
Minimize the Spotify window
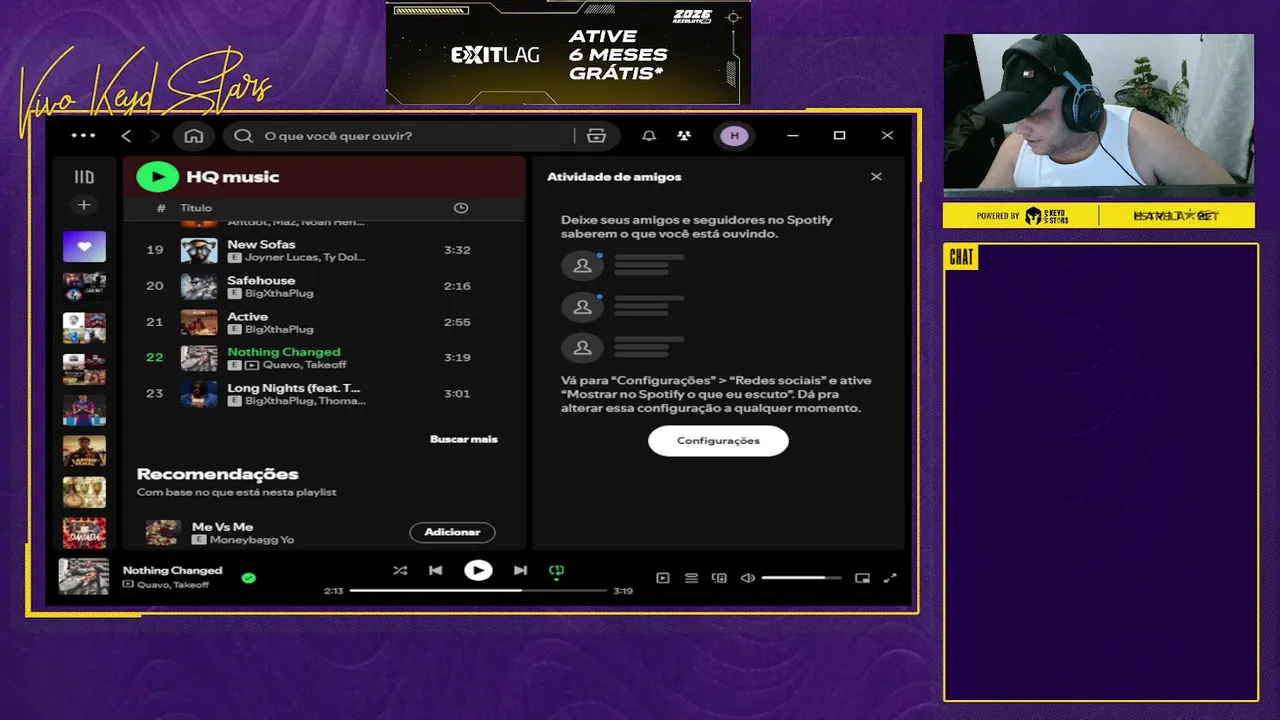point(792,136)
